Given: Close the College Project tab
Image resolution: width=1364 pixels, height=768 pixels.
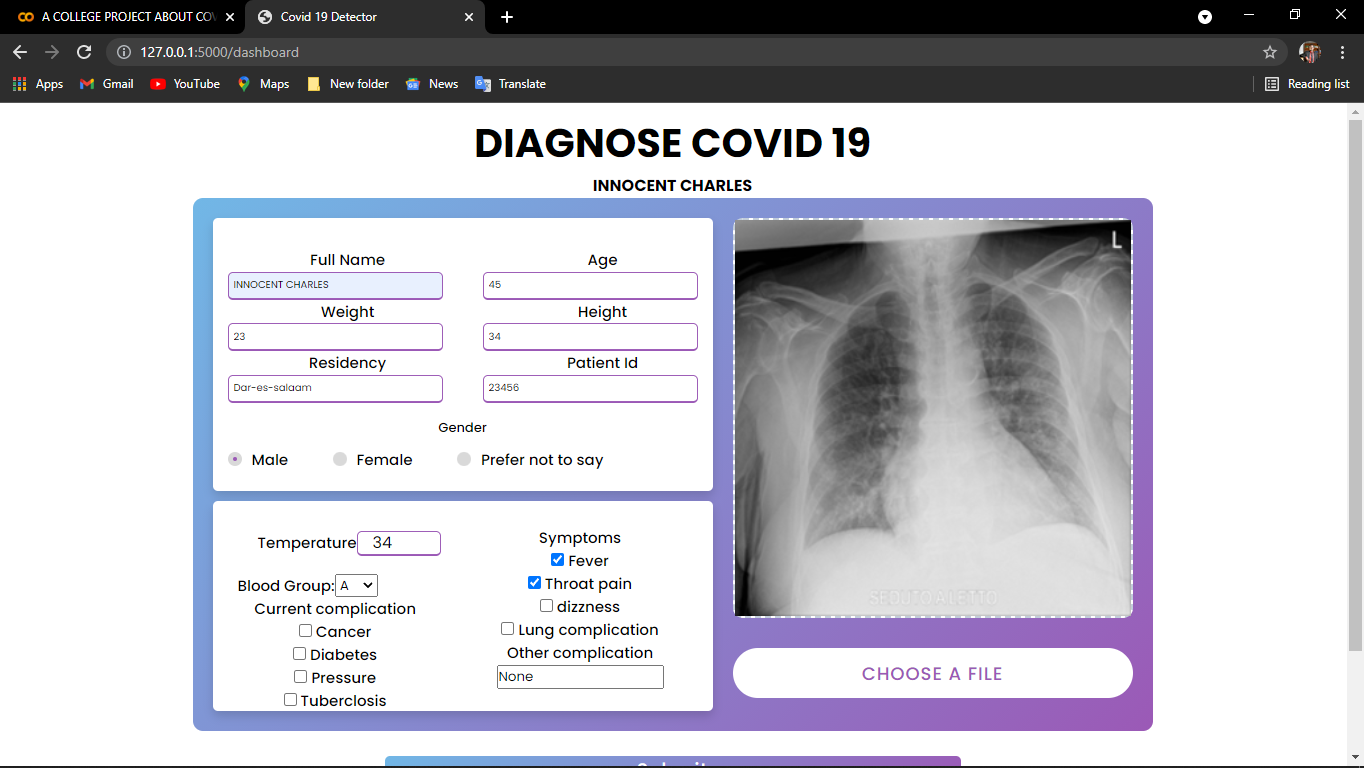Looking at the screenshot, I should click(230, 17).
